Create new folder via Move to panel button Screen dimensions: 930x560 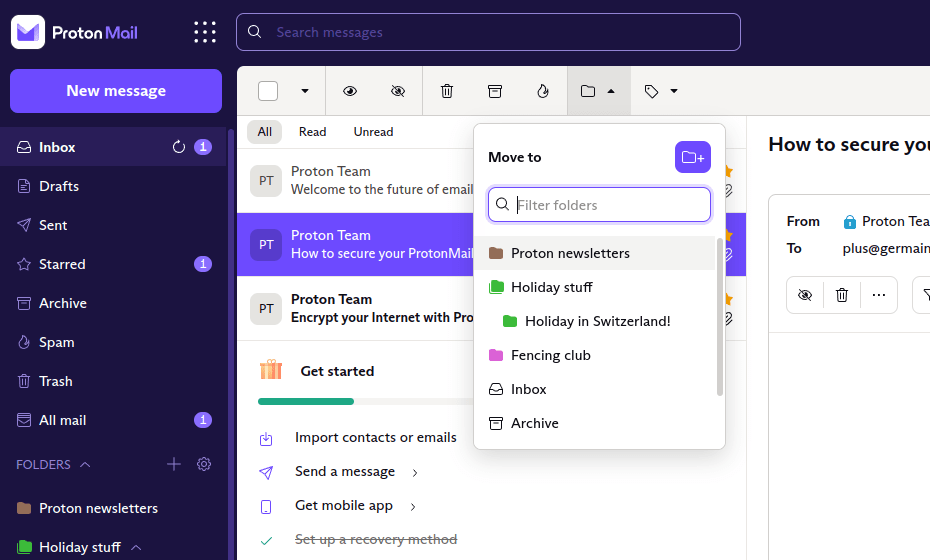click(x=693, y=157)
